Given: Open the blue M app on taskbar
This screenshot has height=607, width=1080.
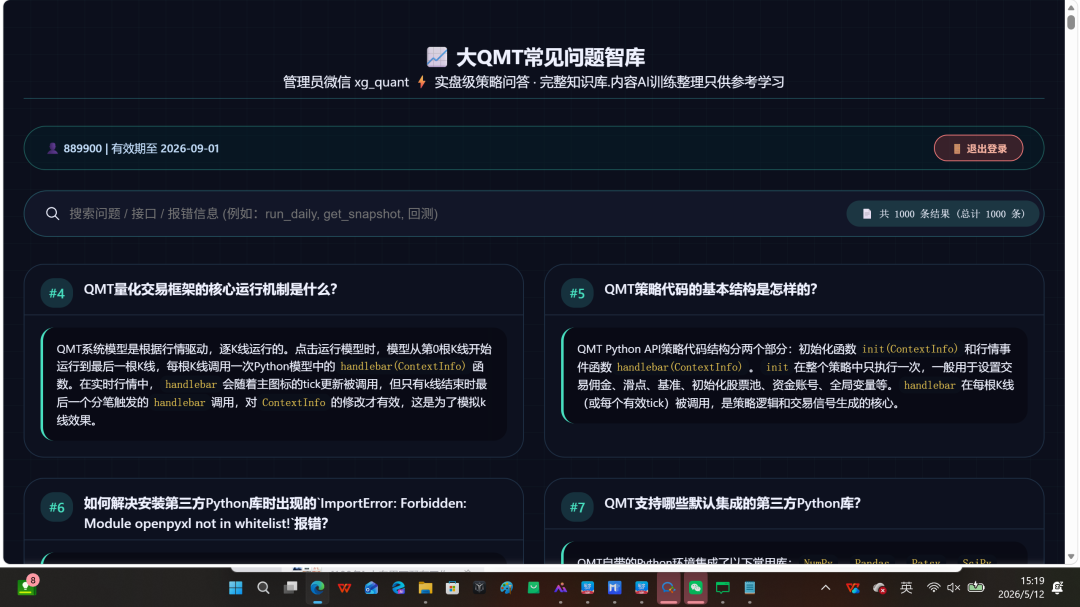Looking at the screenshot, I should point(614,588).
